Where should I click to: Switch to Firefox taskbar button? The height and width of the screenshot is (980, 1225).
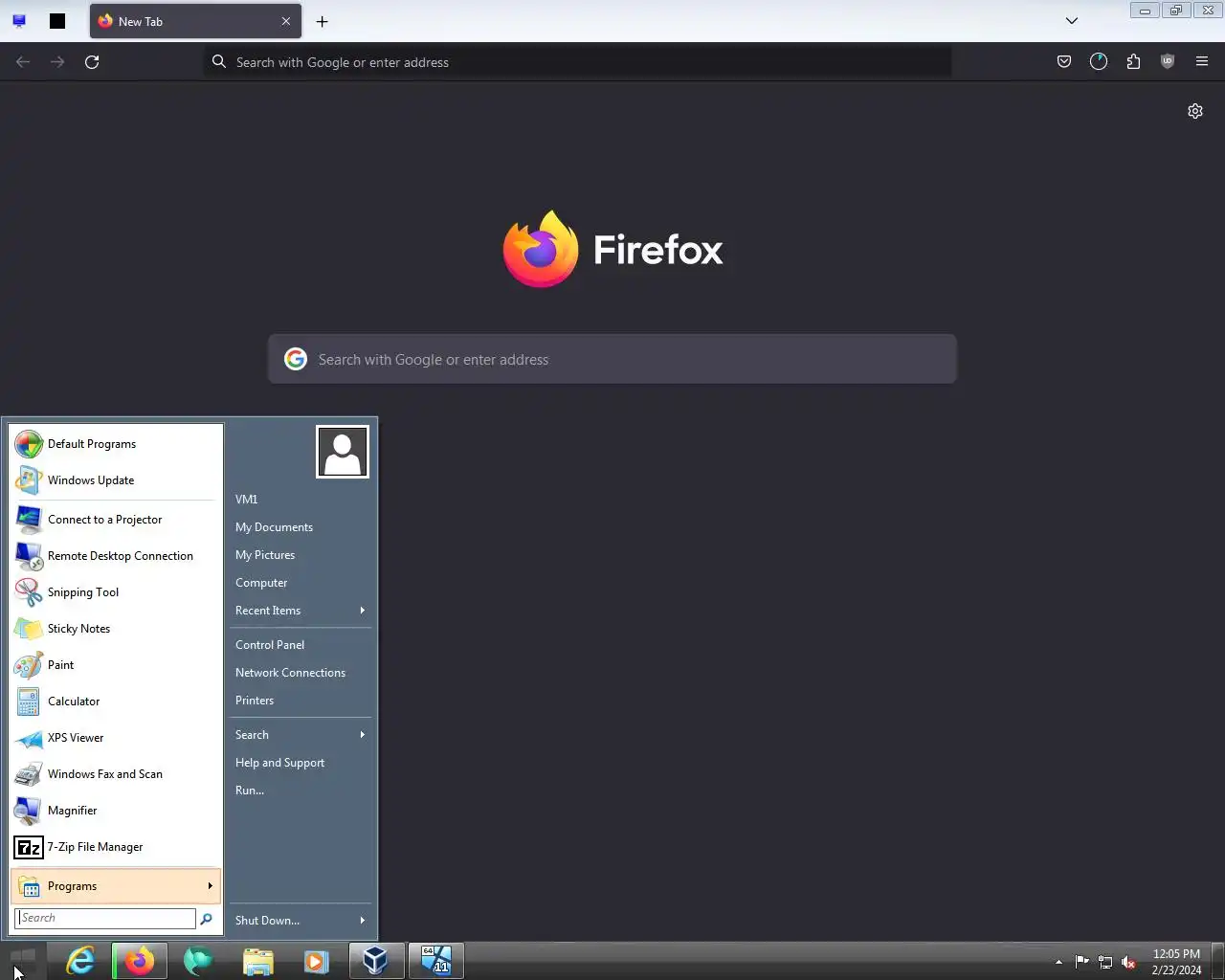coord(140,961)
